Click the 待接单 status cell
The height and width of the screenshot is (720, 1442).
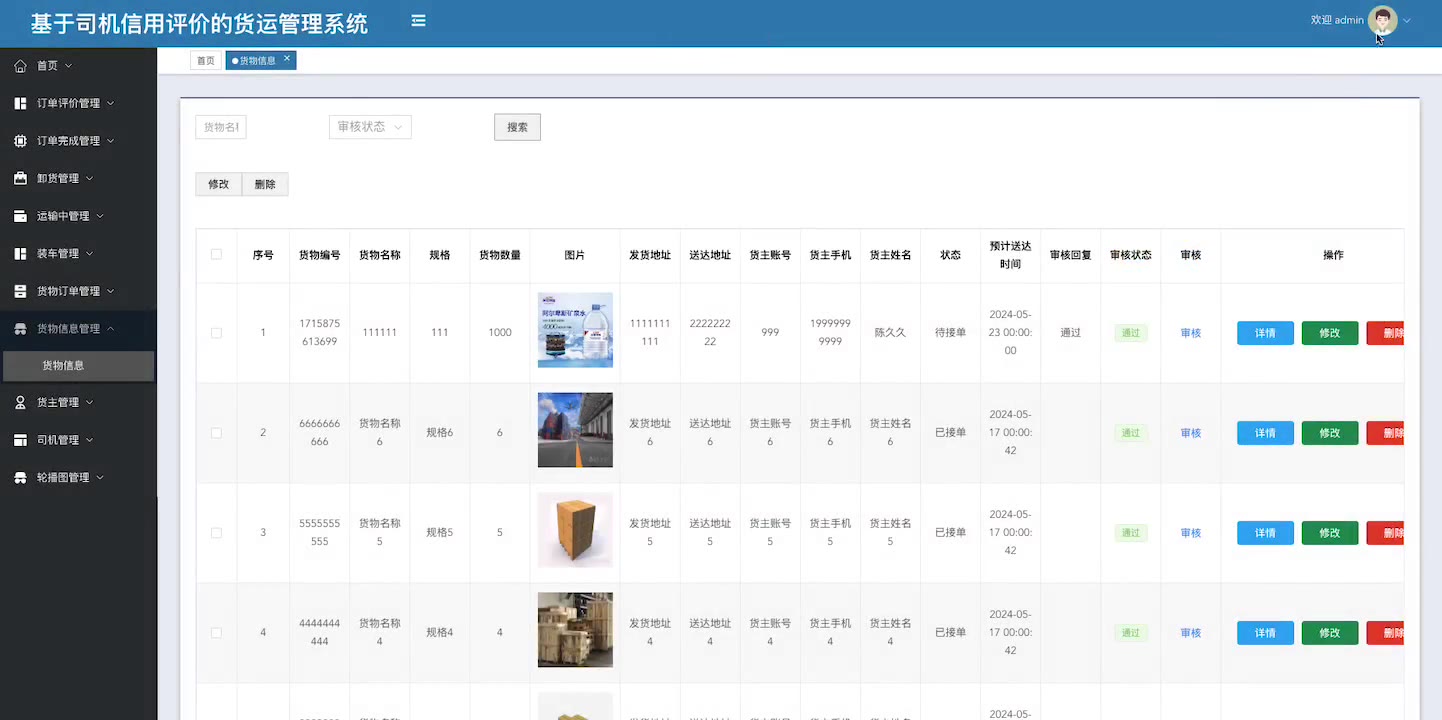click(x=950, y=333)
